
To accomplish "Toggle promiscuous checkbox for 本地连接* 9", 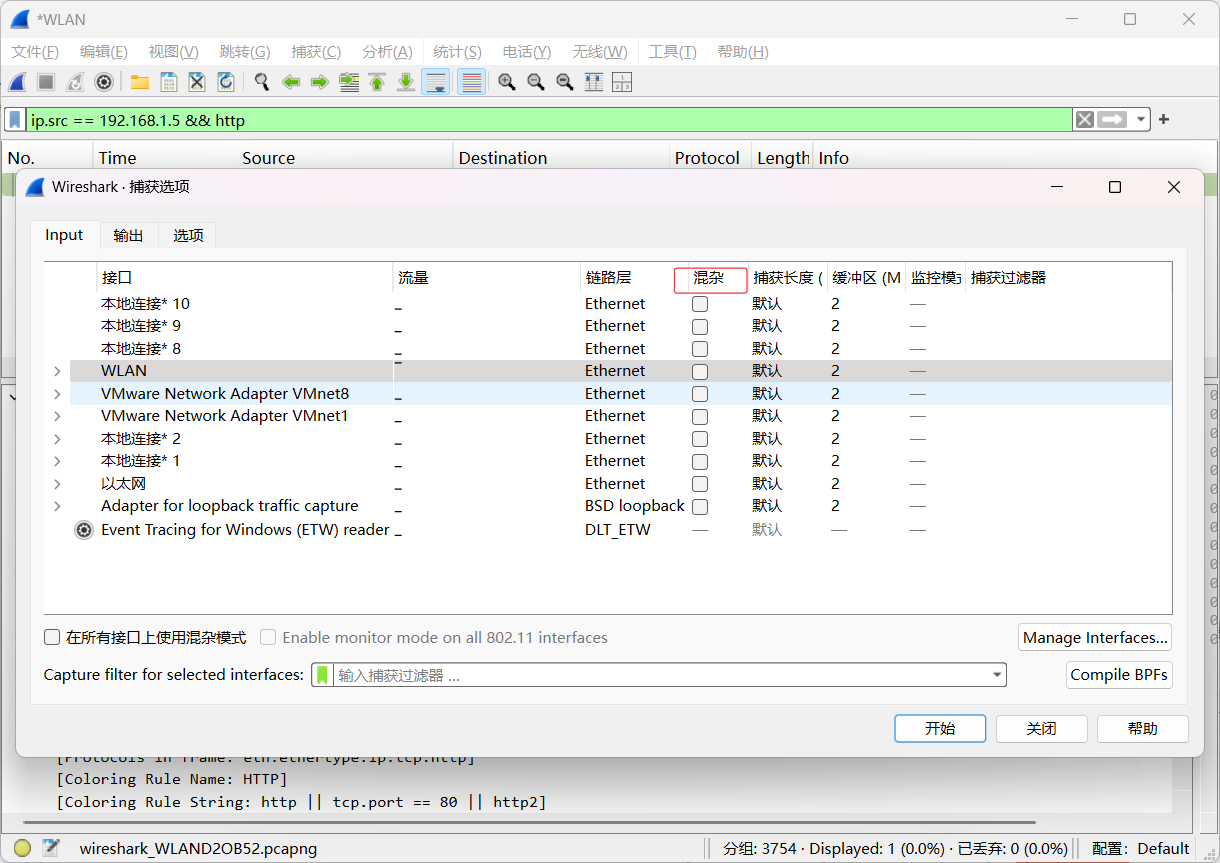I will [x=700, y=327].
